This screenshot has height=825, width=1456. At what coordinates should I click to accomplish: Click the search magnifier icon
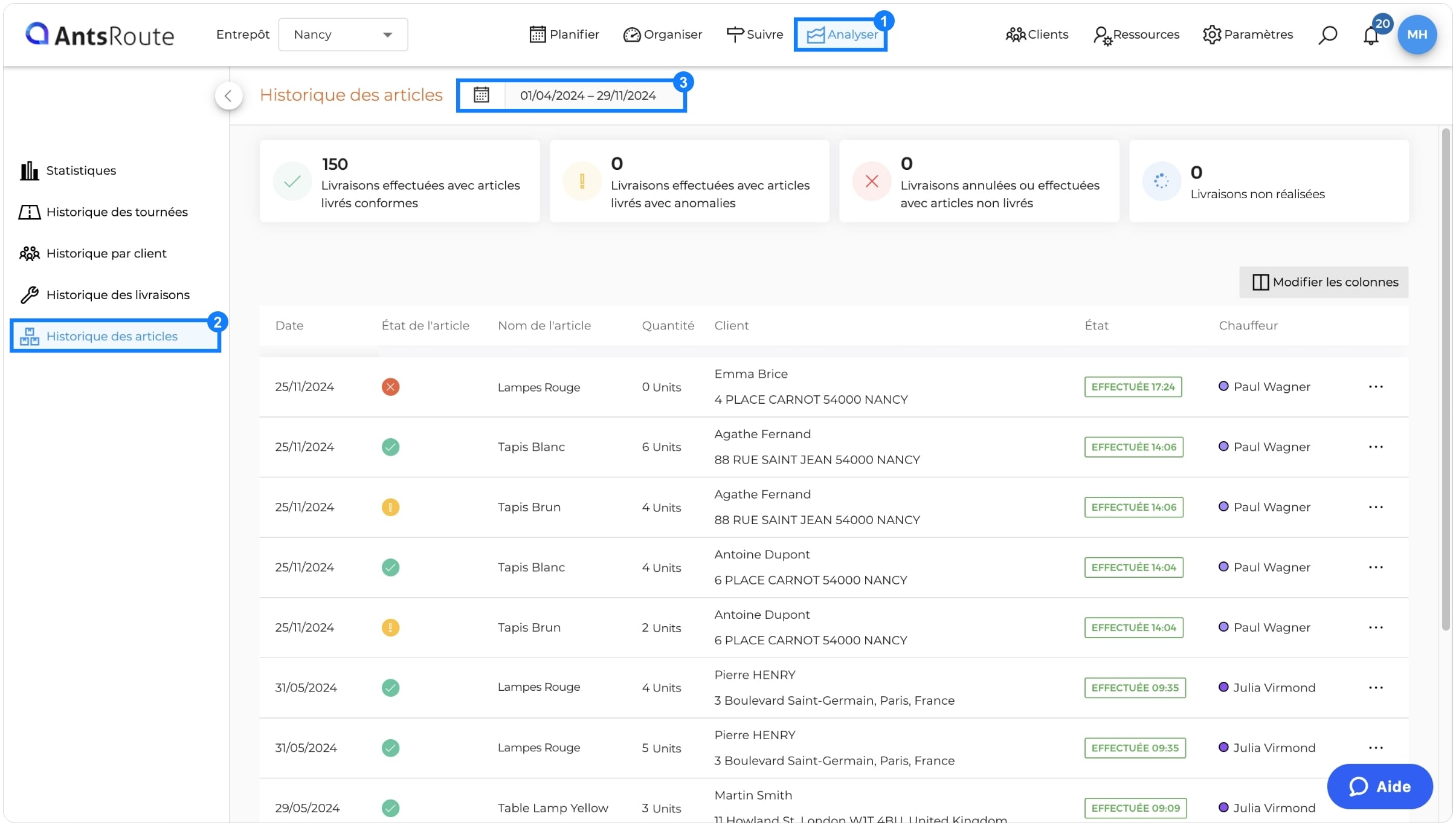coord(1327,35)
